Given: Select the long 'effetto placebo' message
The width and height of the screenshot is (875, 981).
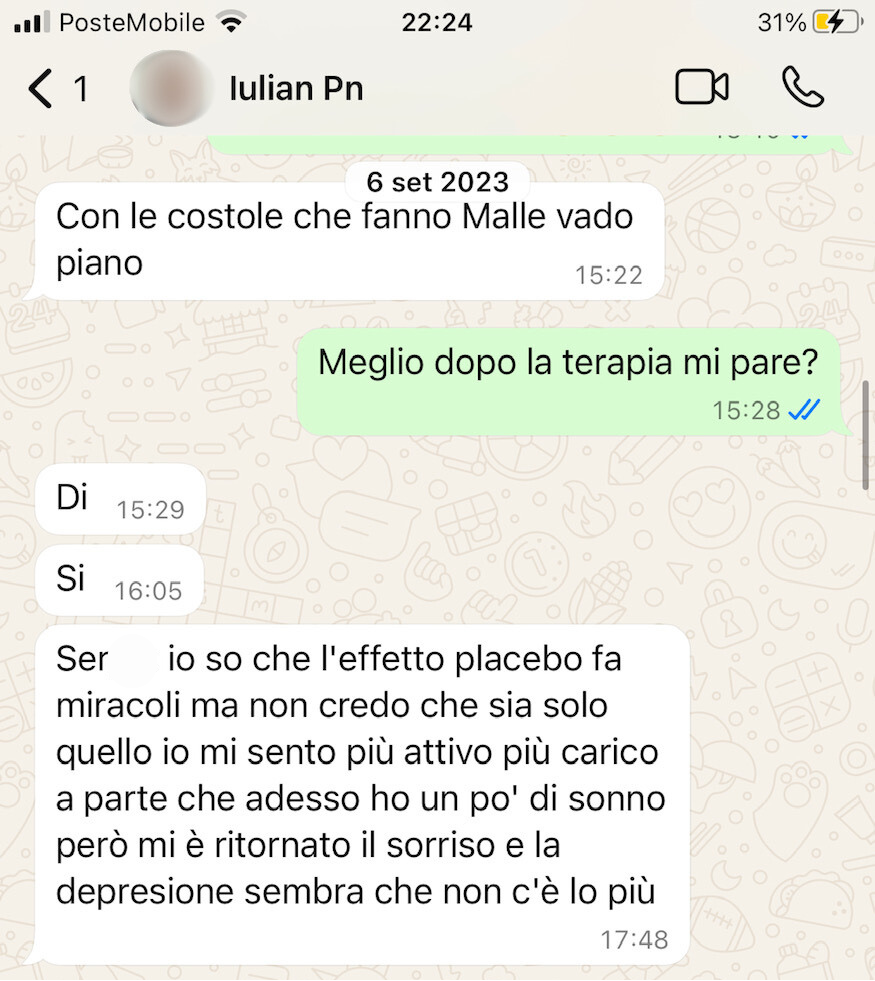Looking at the screenshot, I should point(362,794).
